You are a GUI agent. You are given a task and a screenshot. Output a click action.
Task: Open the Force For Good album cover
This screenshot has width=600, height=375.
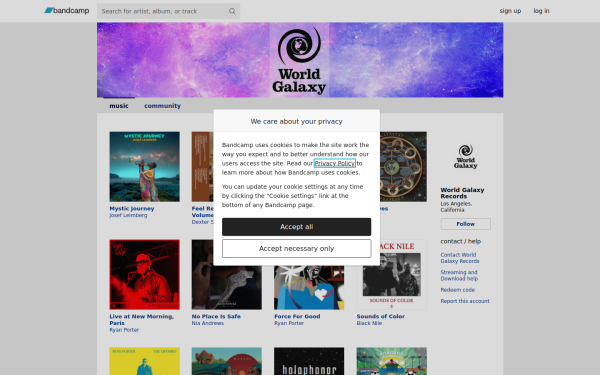click(309, 288)
